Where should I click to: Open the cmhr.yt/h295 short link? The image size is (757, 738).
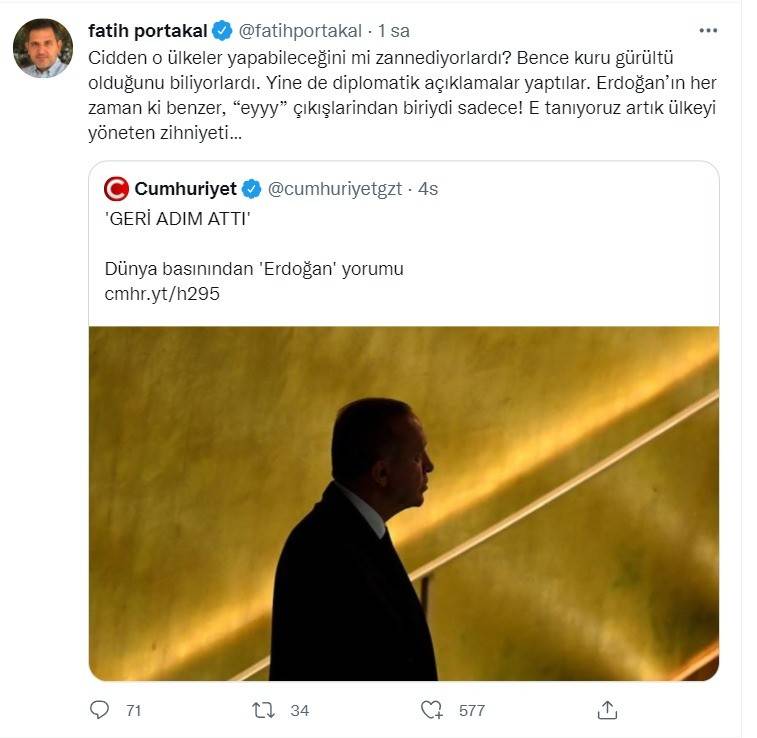pos(161,294)
